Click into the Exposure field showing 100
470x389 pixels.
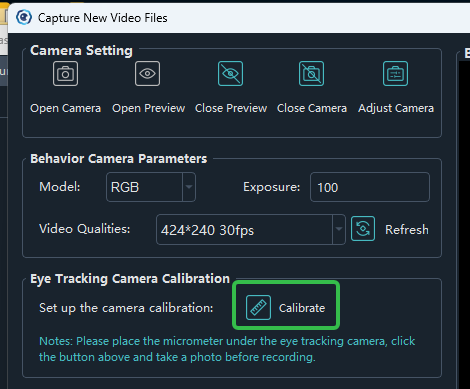[x=370, y=187]
